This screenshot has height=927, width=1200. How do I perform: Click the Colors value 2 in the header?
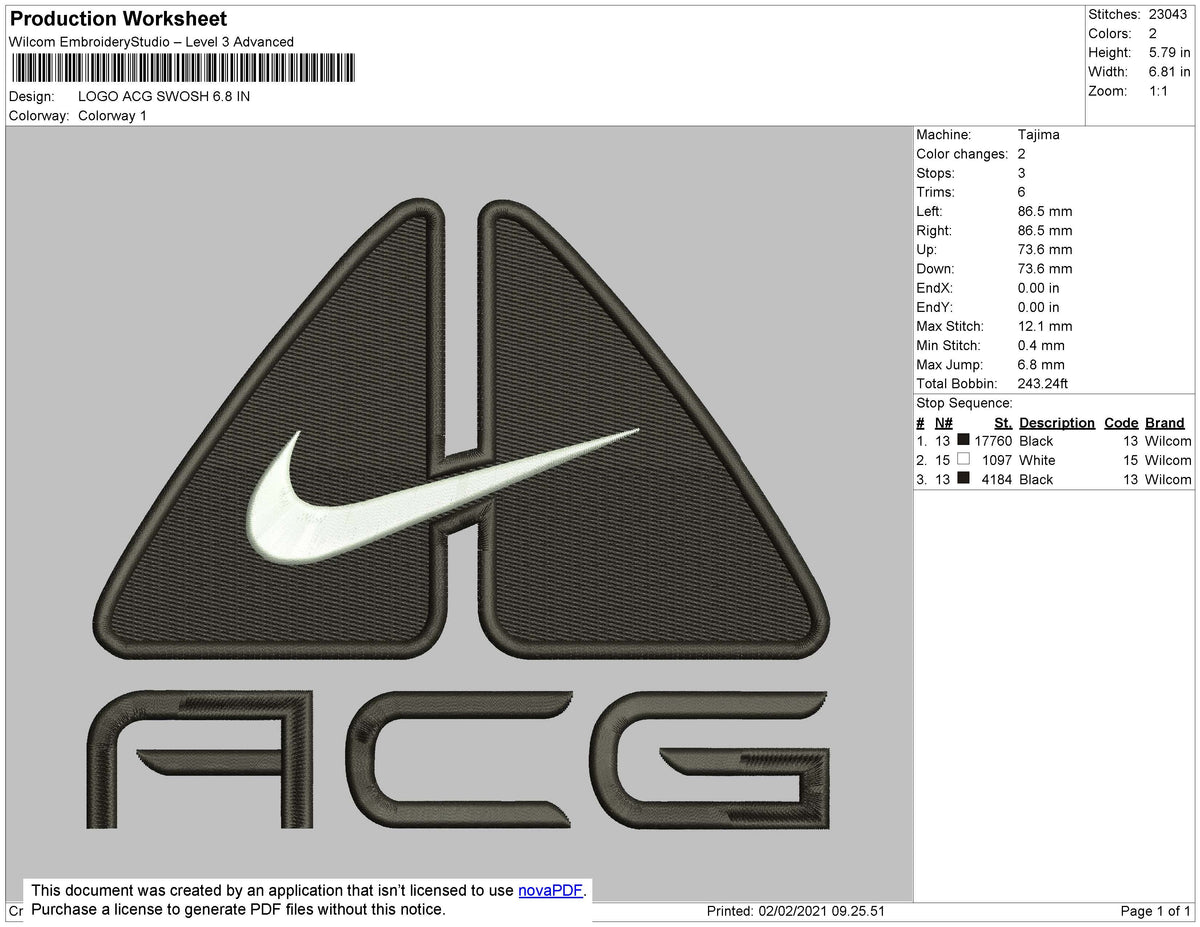[1153, 33]
